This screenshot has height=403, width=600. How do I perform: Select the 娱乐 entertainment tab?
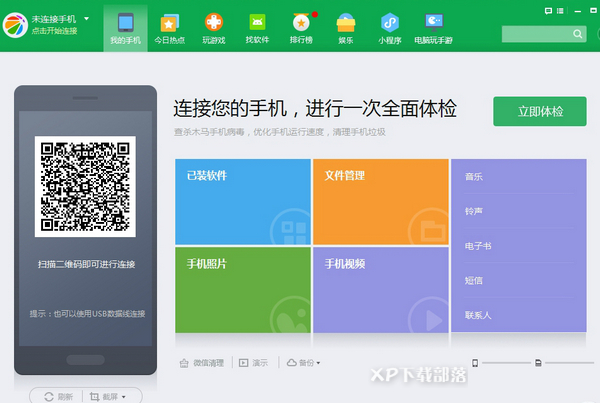346,28
